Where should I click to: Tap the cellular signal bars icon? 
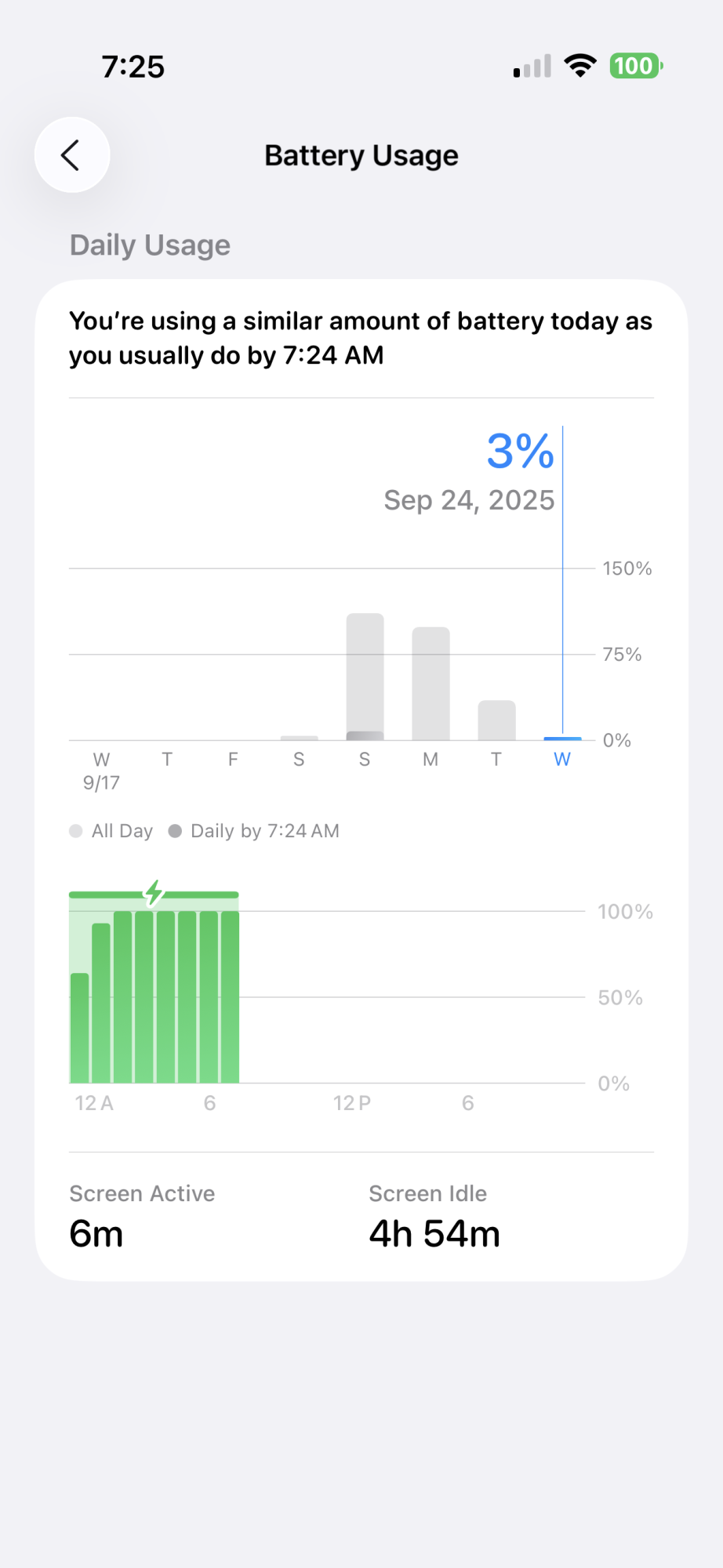click(x=532, y=67)
